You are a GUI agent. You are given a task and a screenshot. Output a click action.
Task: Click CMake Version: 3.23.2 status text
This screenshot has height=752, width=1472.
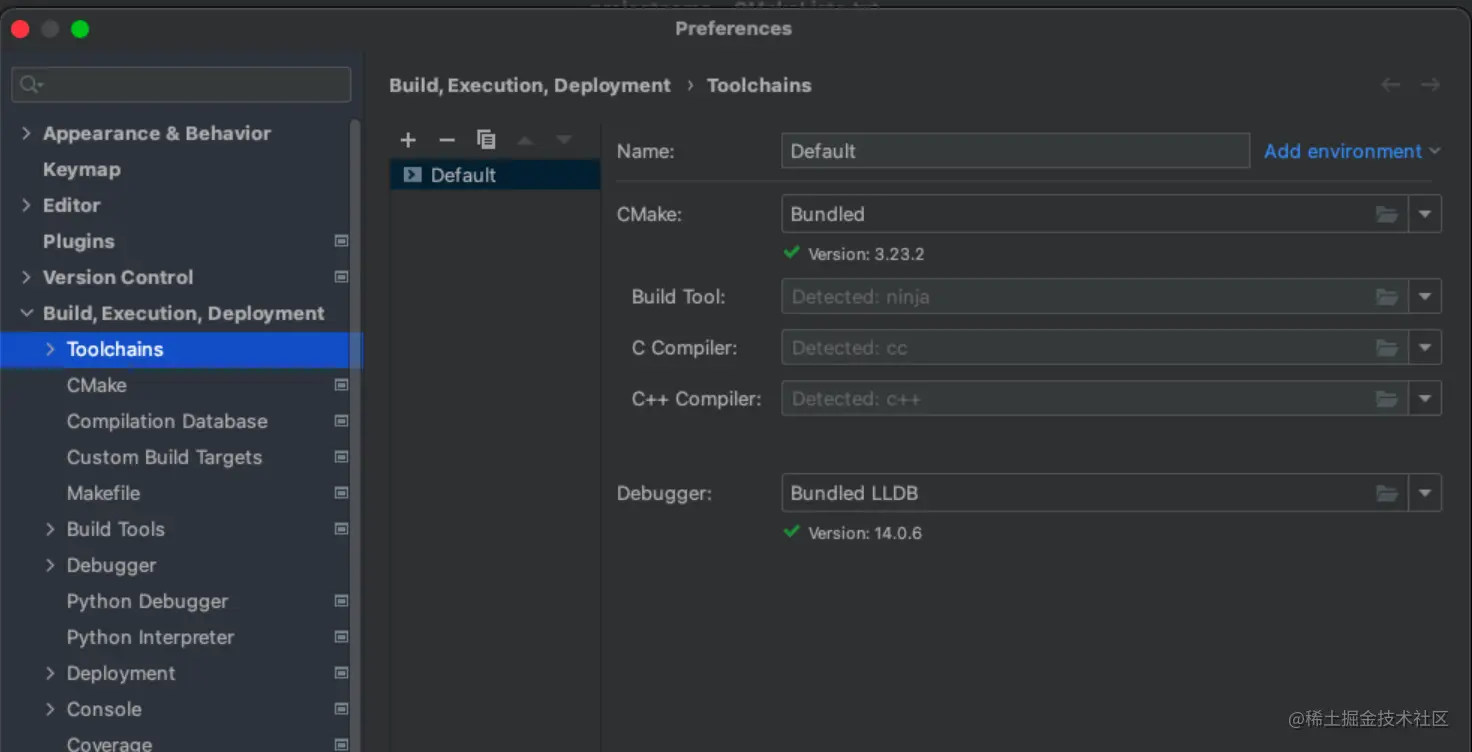pos(866,254)
